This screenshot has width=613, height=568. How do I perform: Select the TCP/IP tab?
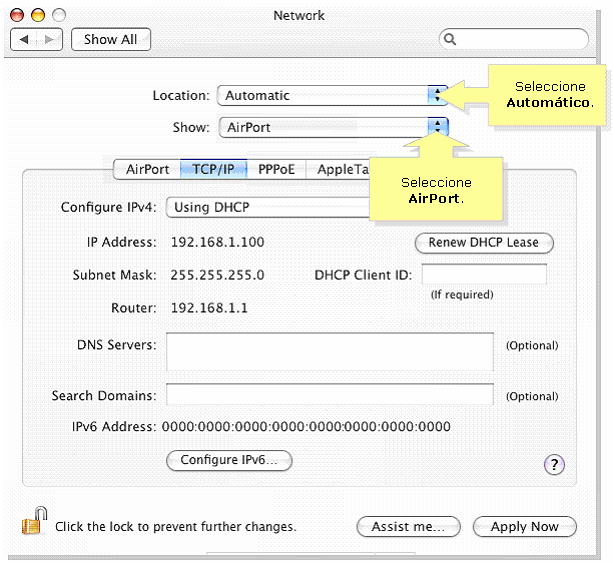click(x=213, y=169)
